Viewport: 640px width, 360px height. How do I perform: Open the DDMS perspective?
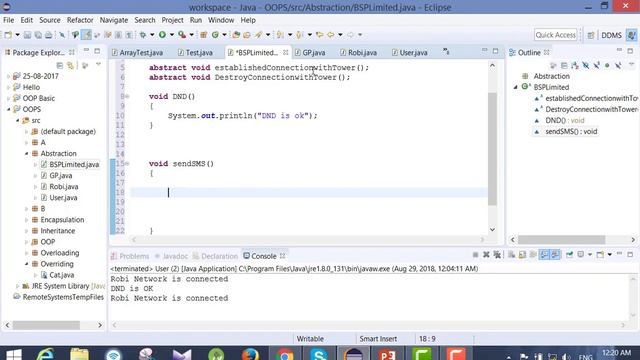point(611,35)
